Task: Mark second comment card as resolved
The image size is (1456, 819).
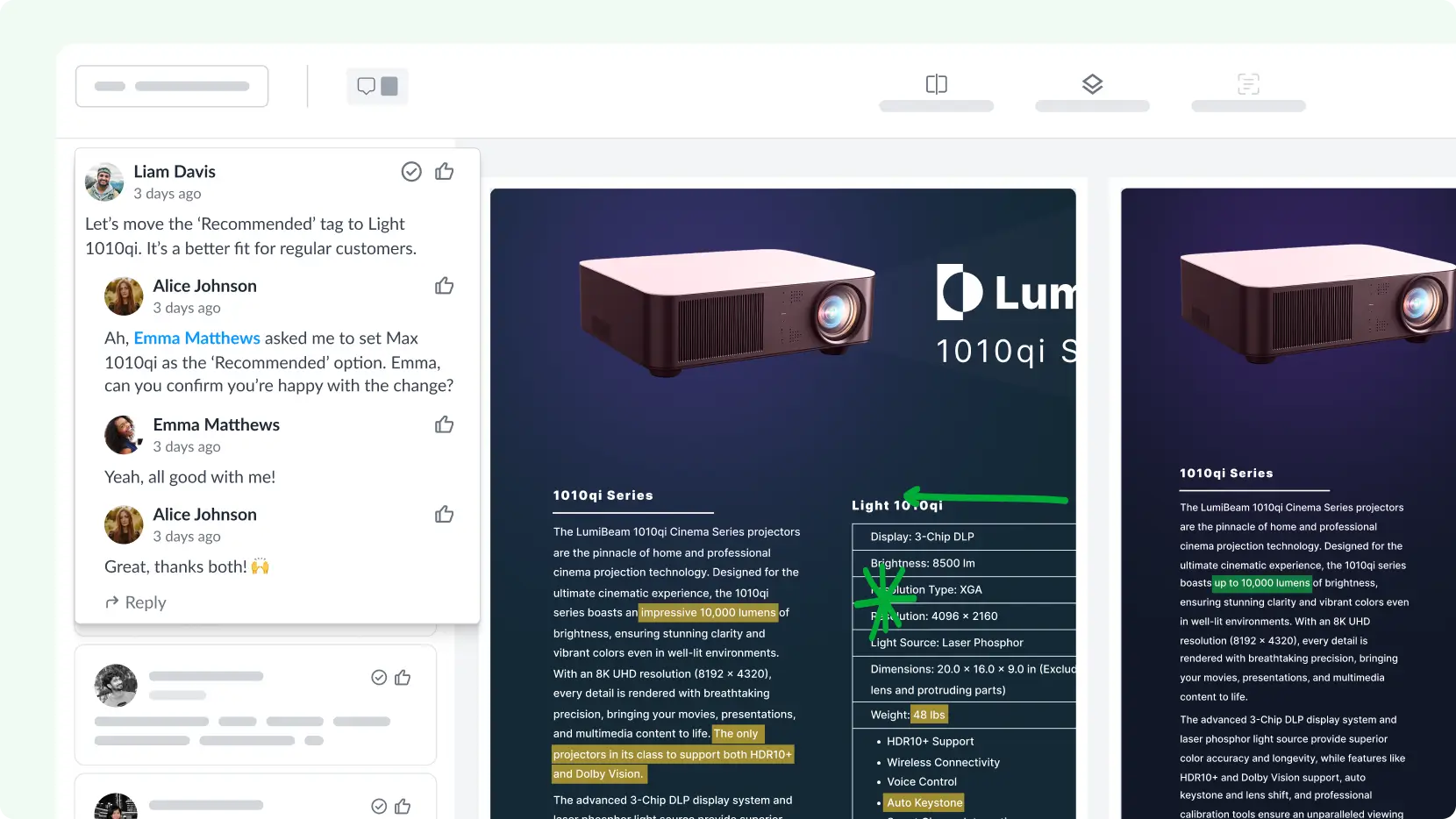Action: tap(379, 678)
